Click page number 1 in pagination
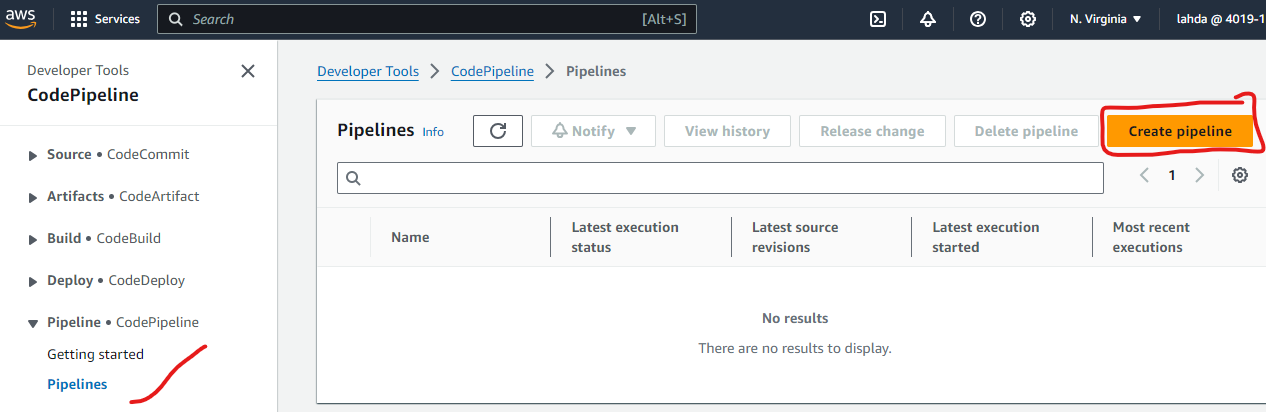Screen dimensions: 1267x412 click(x=1172, y=176)
